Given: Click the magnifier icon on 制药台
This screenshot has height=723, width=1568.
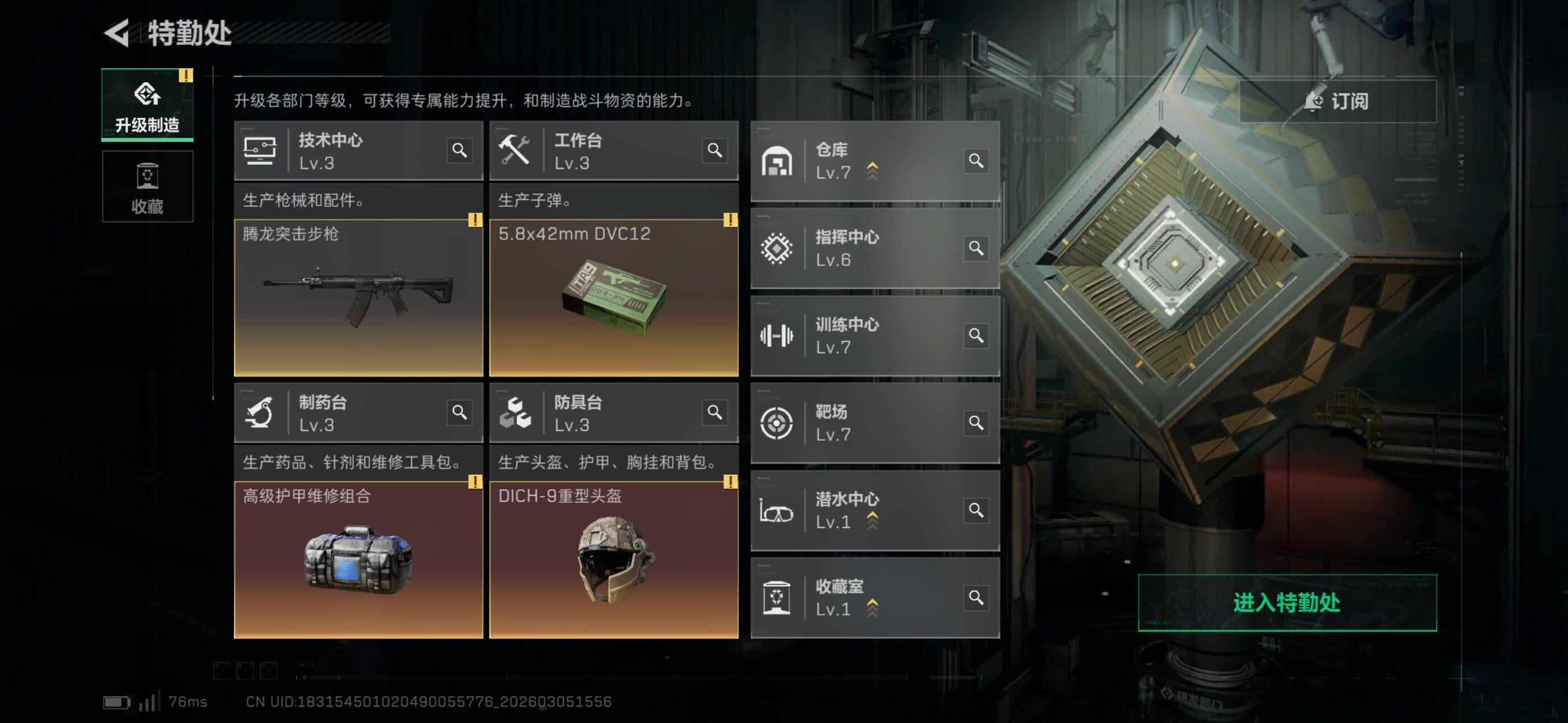Looking at the screenshot, I should click(x=459, y=413).
